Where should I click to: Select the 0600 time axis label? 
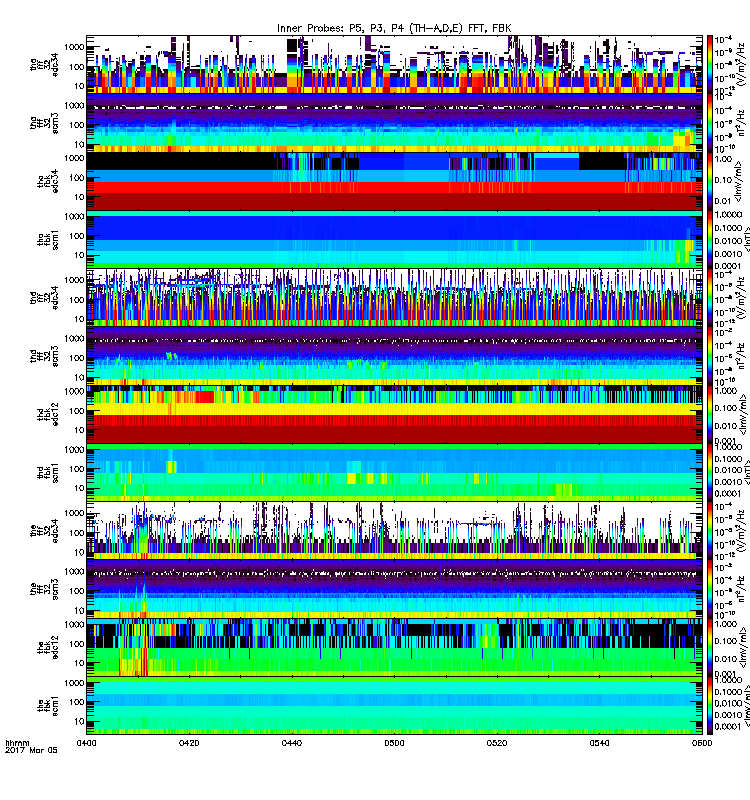tap(702, 743)
